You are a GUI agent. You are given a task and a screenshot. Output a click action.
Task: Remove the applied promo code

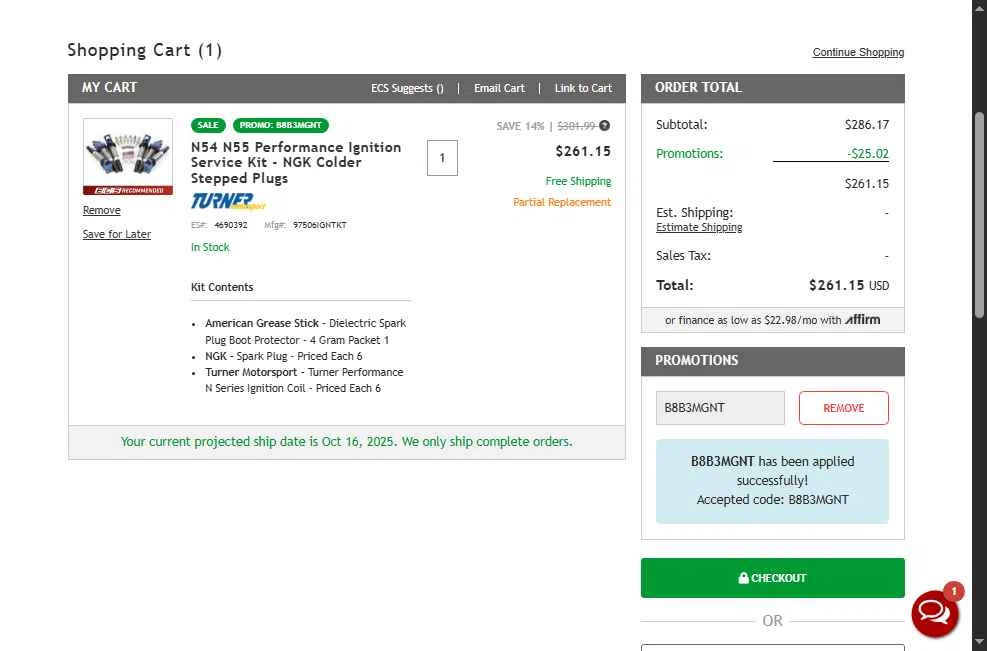click(843, 408)
